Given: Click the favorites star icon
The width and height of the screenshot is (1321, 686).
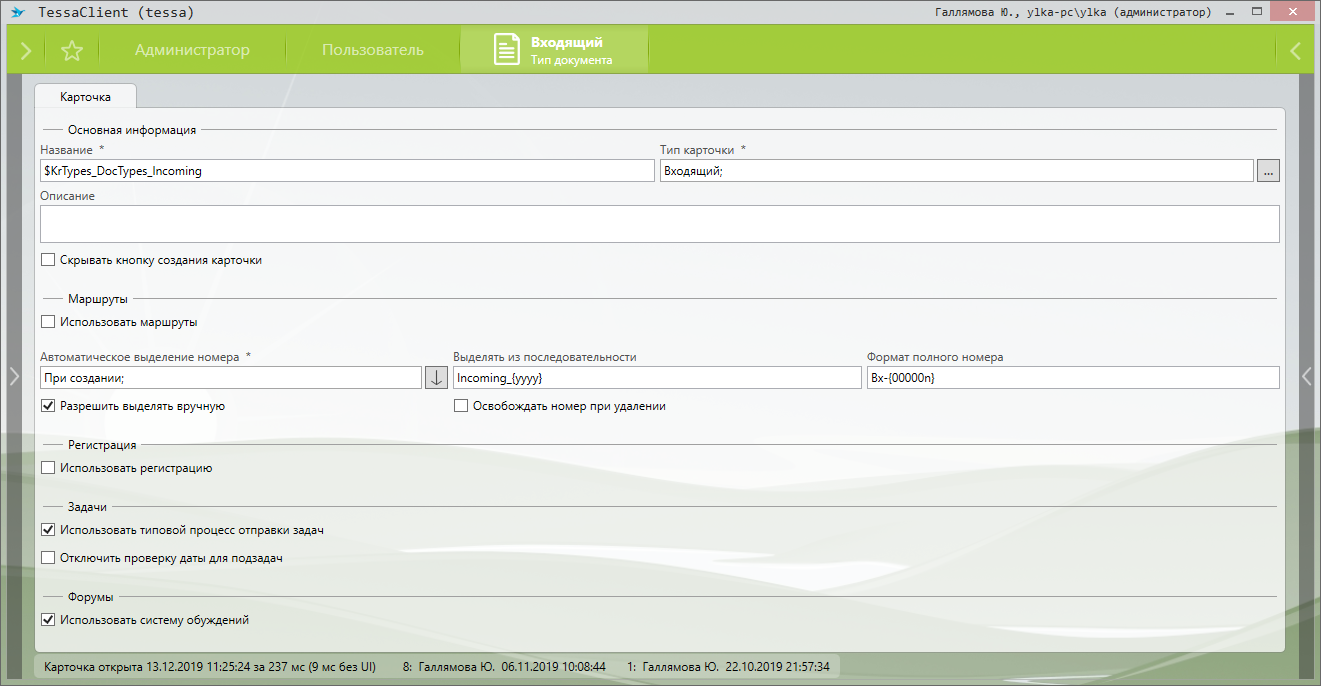Looking at the screenshot, I should pos(72,51).
